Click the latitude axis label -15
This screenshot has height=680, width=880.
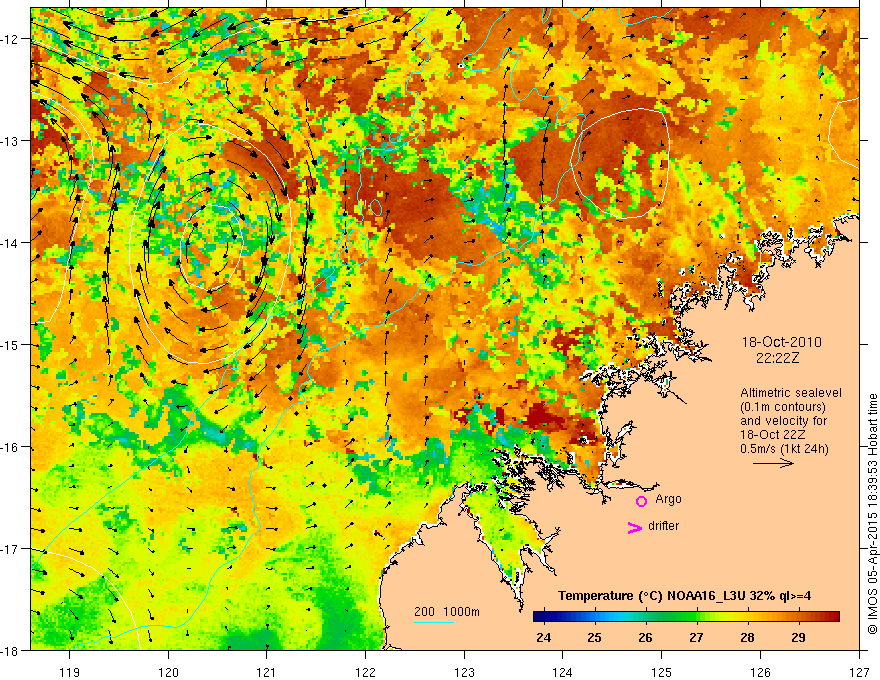tap(10, 344)
